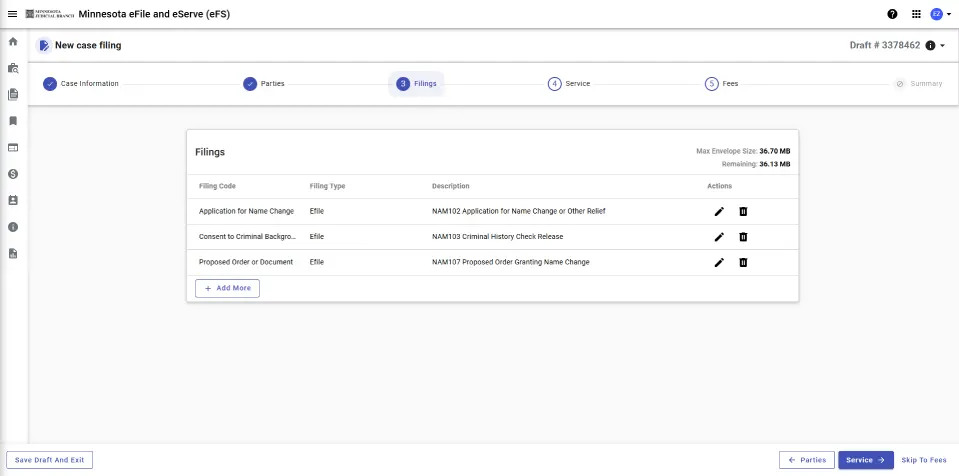The height and width of the screenshot is (476, 959).
Task: Click Filing Type column header
Action: pos(327,186)
